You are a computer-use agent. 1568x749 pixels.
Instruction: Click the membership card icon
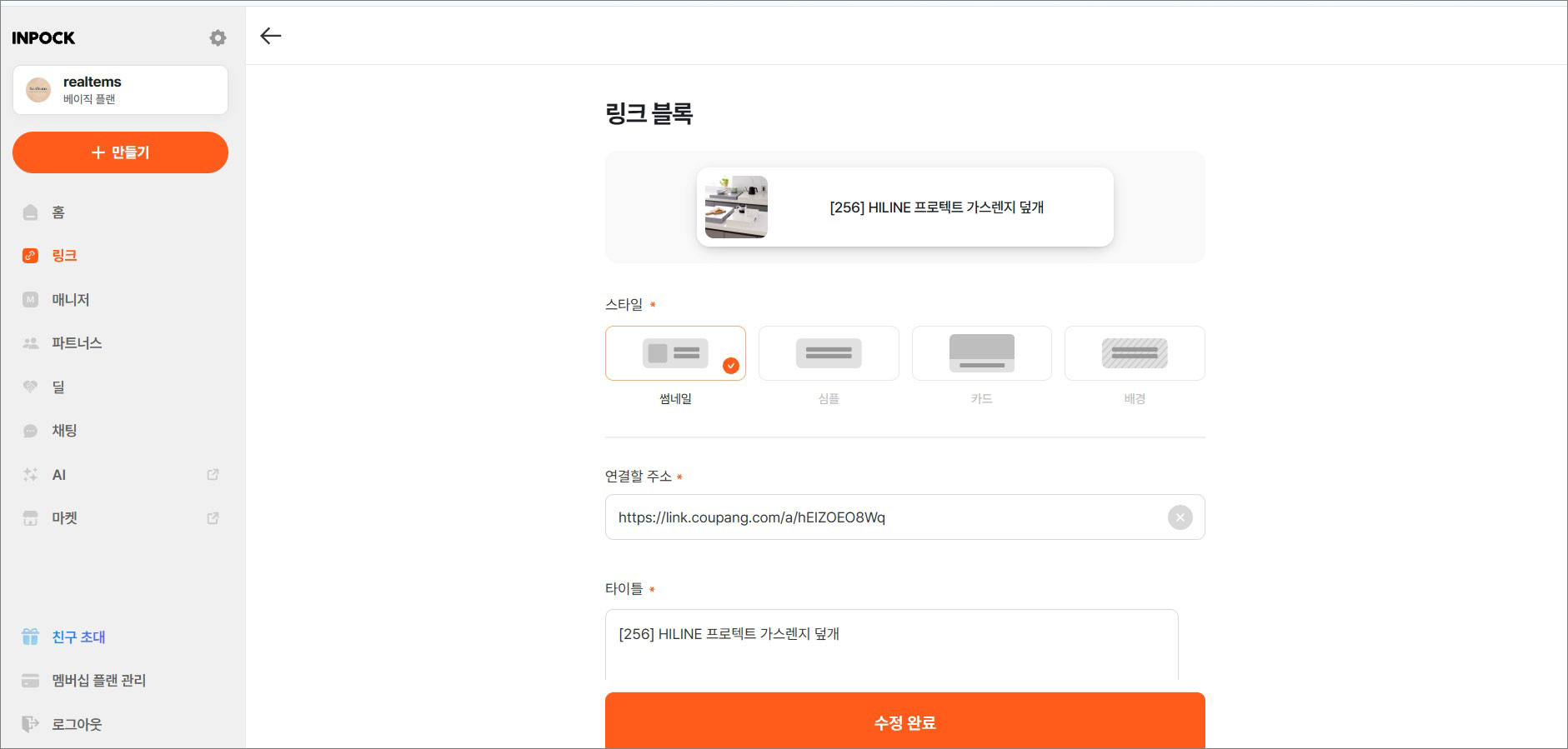point(31,681)
